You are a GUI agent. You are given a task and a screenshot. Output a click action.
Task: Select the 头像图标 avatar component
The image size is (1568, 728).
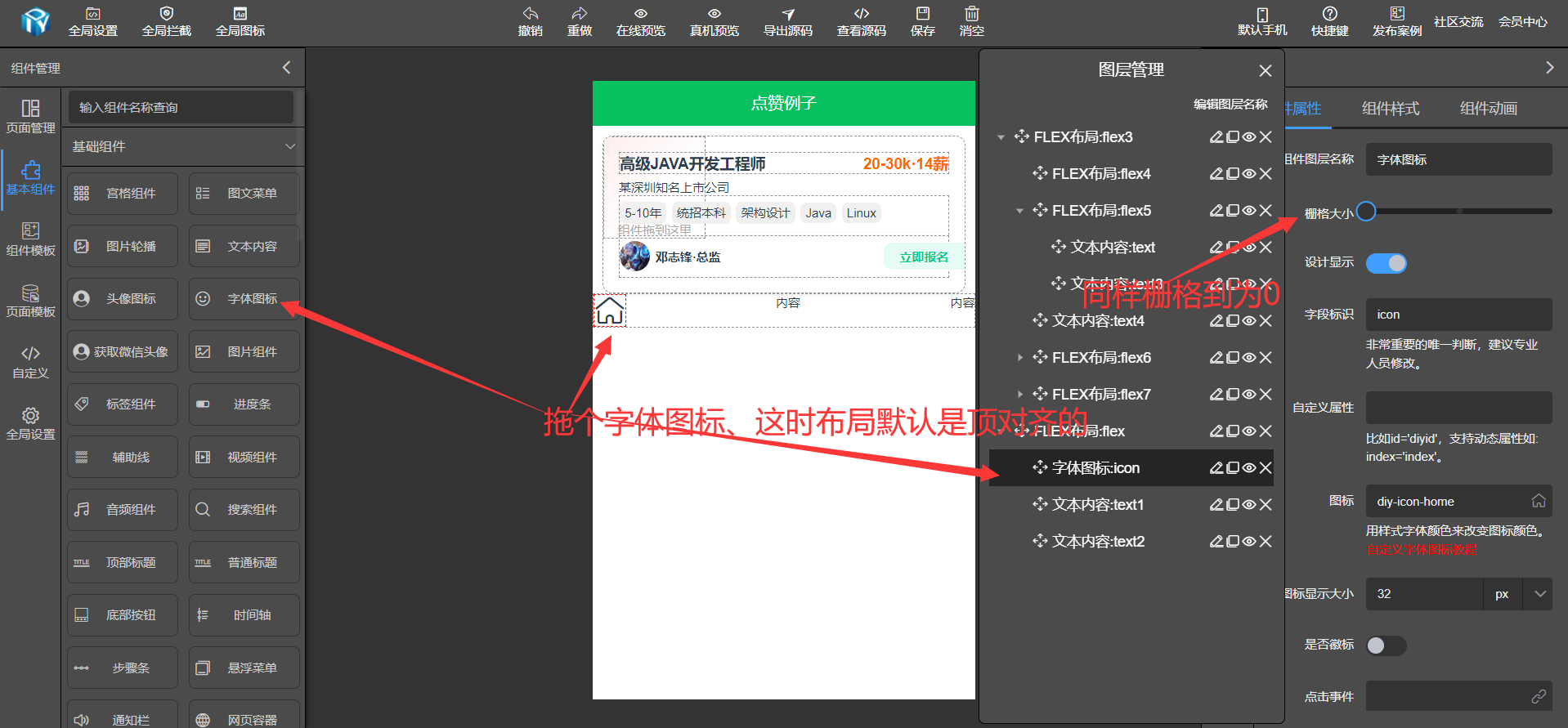click(x=123, y=299)
